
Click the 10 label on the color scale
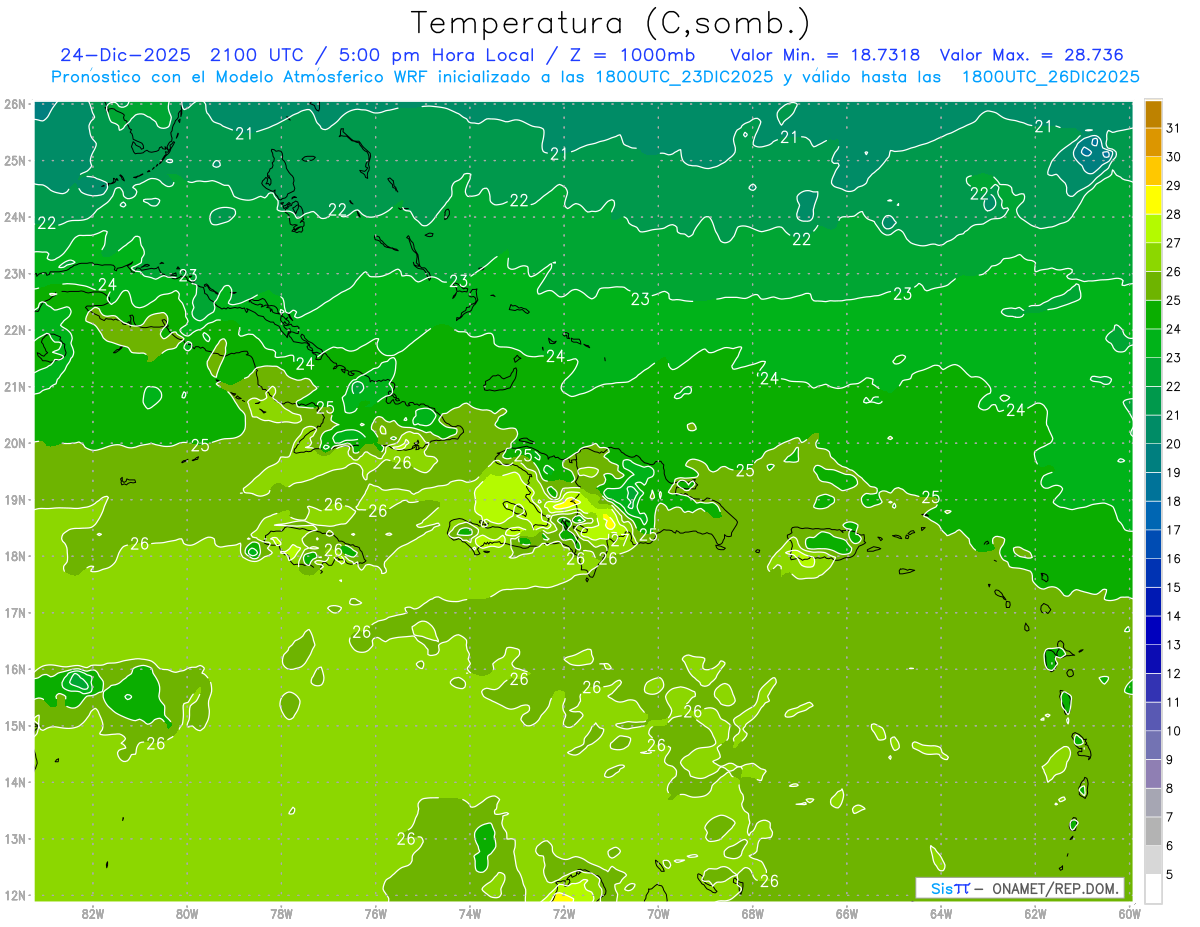click(x=1173, y=731)
